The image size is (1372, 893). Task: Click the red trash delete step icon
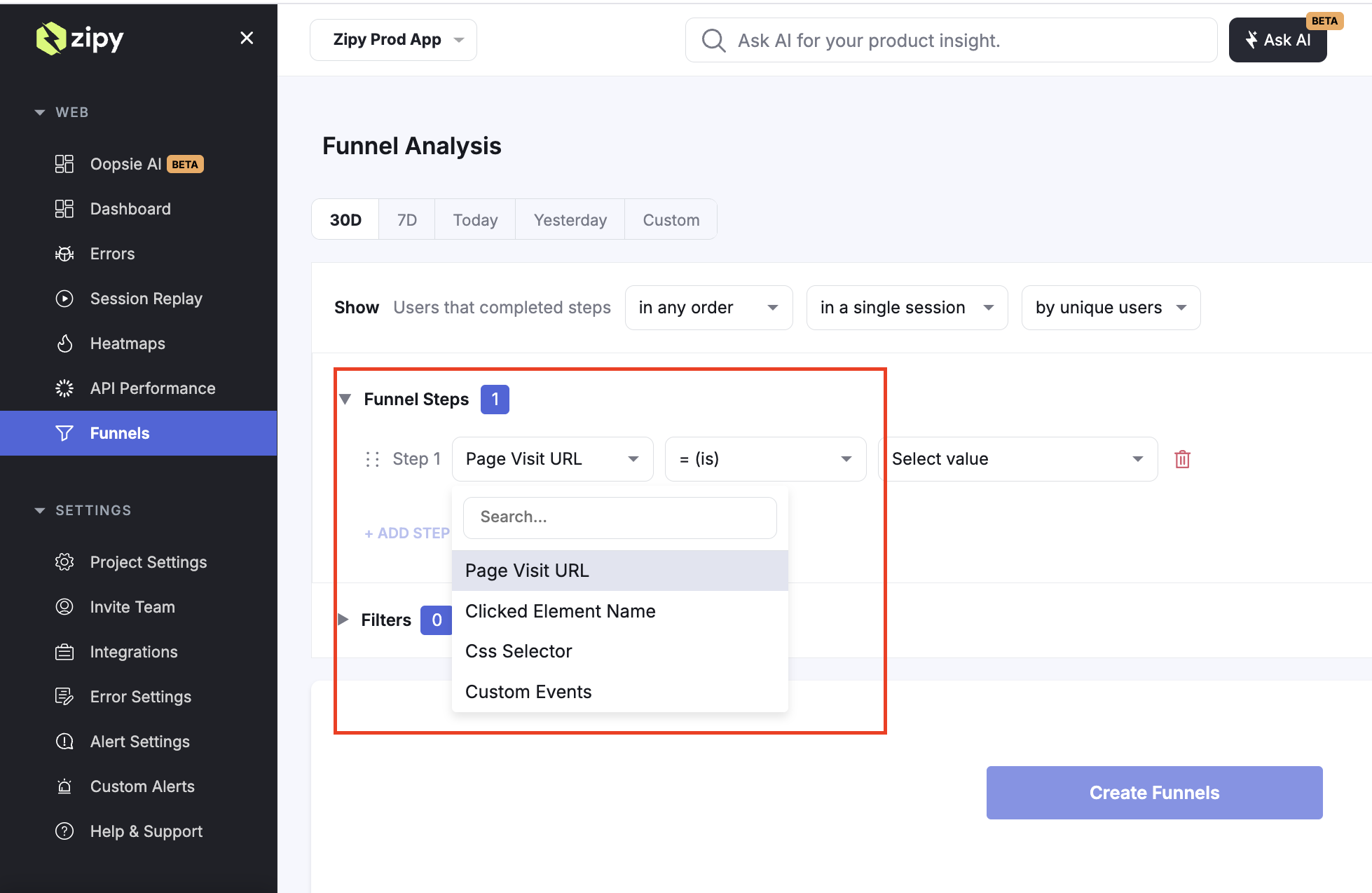click(1182, 459)
